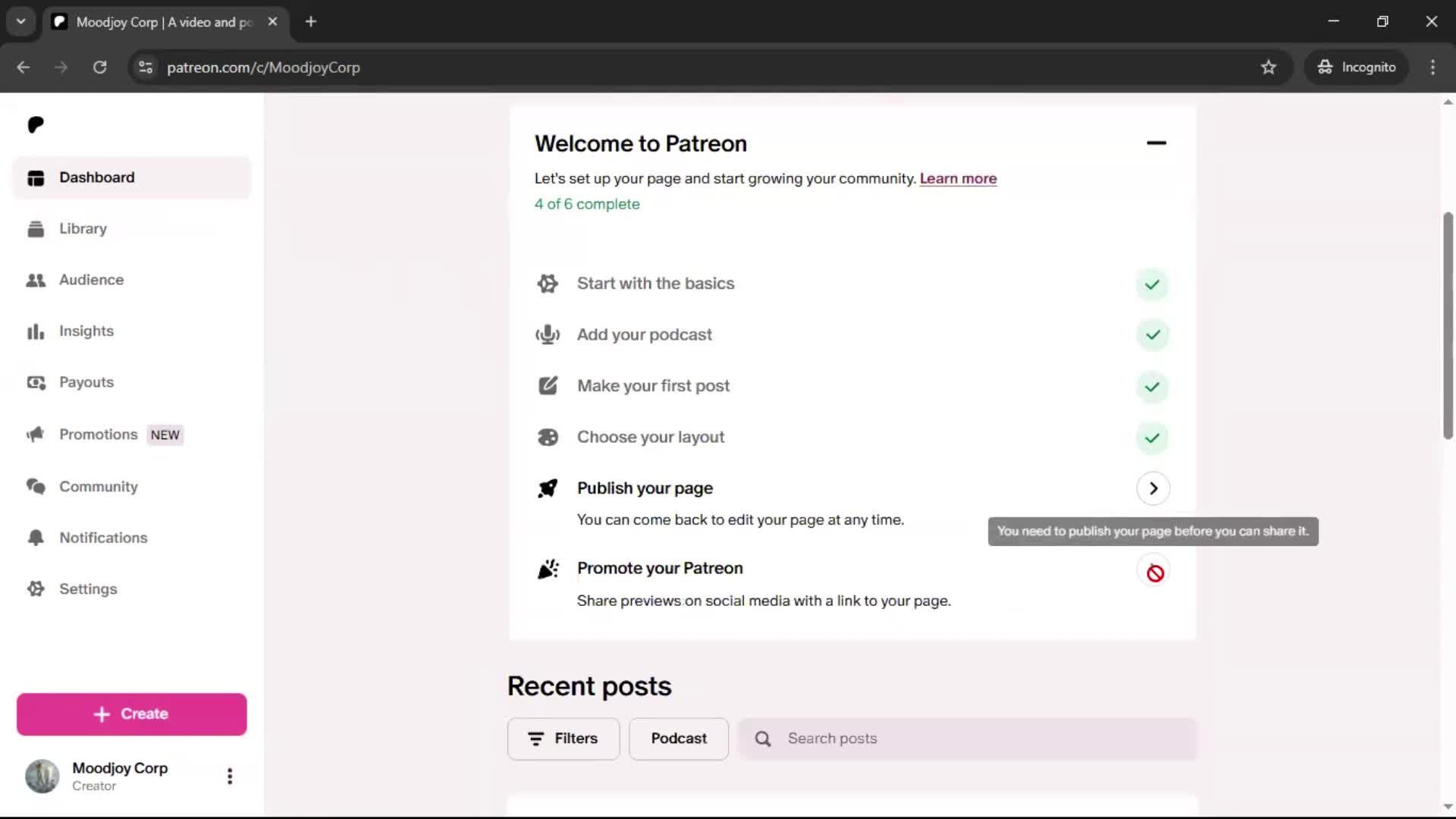The height and width of the screenshot is (819, 1456).
Task: Bookmark this page with the star icon
Action: (1269, 67)
